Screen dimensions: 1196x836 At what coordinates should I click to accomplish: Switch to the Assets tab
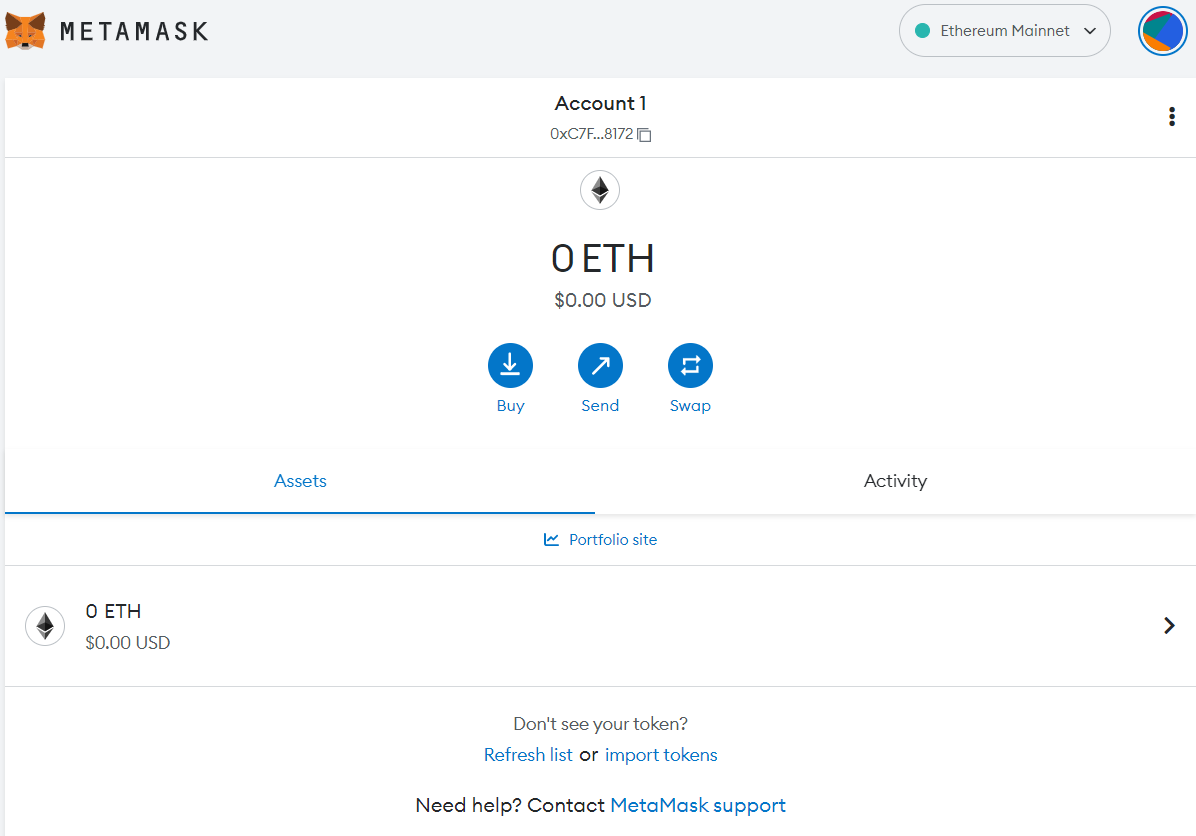pos(300,481)
